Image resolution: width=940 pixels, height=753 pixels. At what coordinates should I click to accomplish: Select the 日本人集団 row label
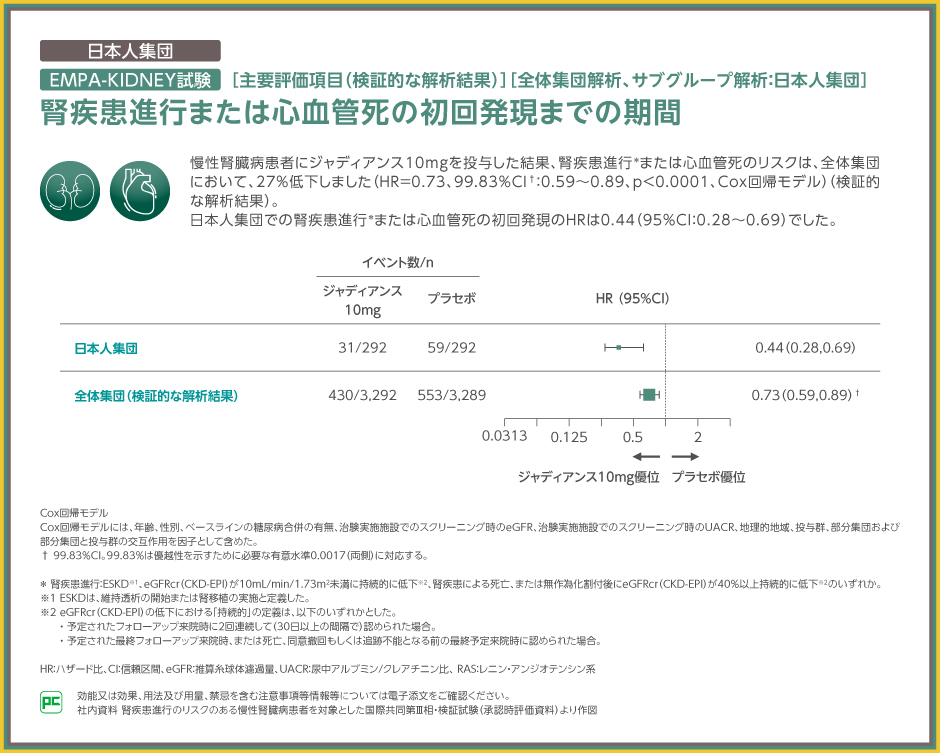point(106,348)
